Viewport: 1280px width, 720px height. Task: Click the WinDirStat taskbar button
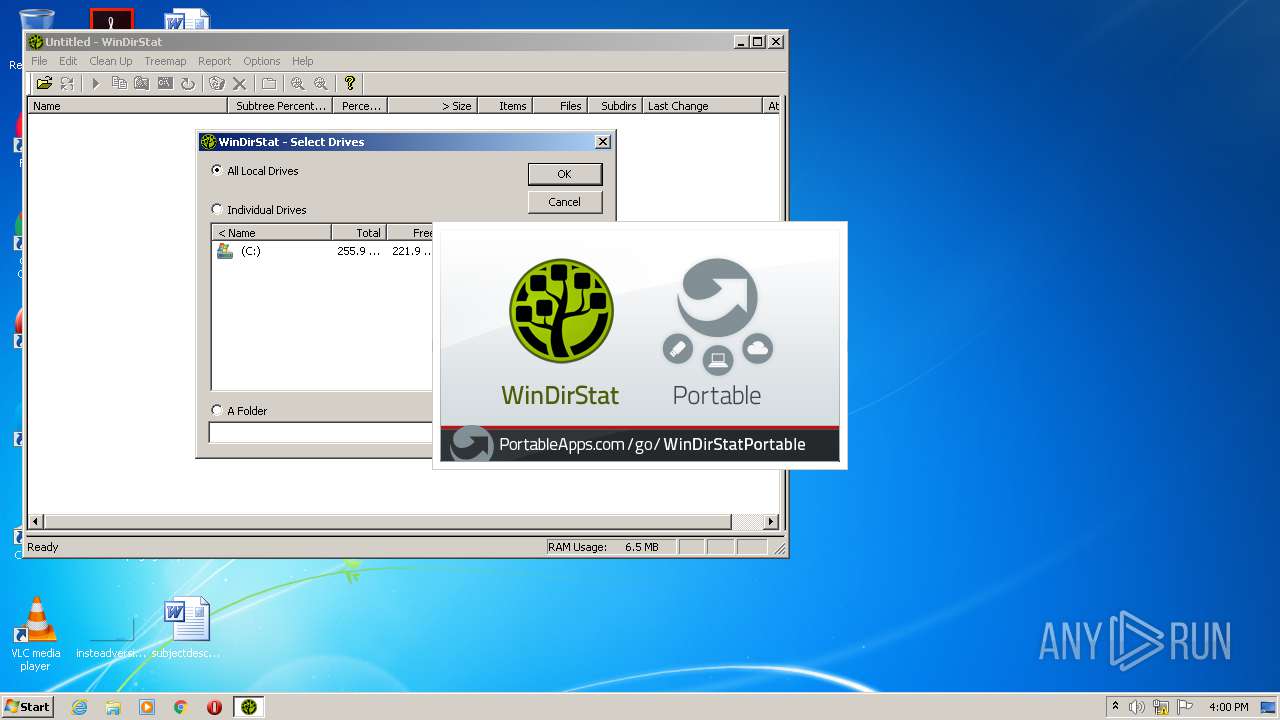pos(249,707)
